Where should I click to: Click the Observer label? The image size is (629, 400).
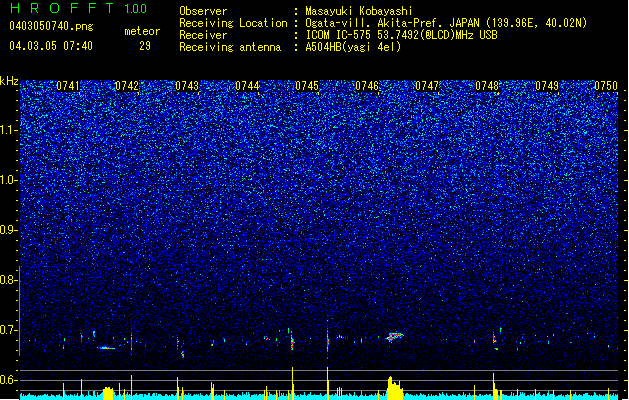pyautogui.click(x=203, y=11)
